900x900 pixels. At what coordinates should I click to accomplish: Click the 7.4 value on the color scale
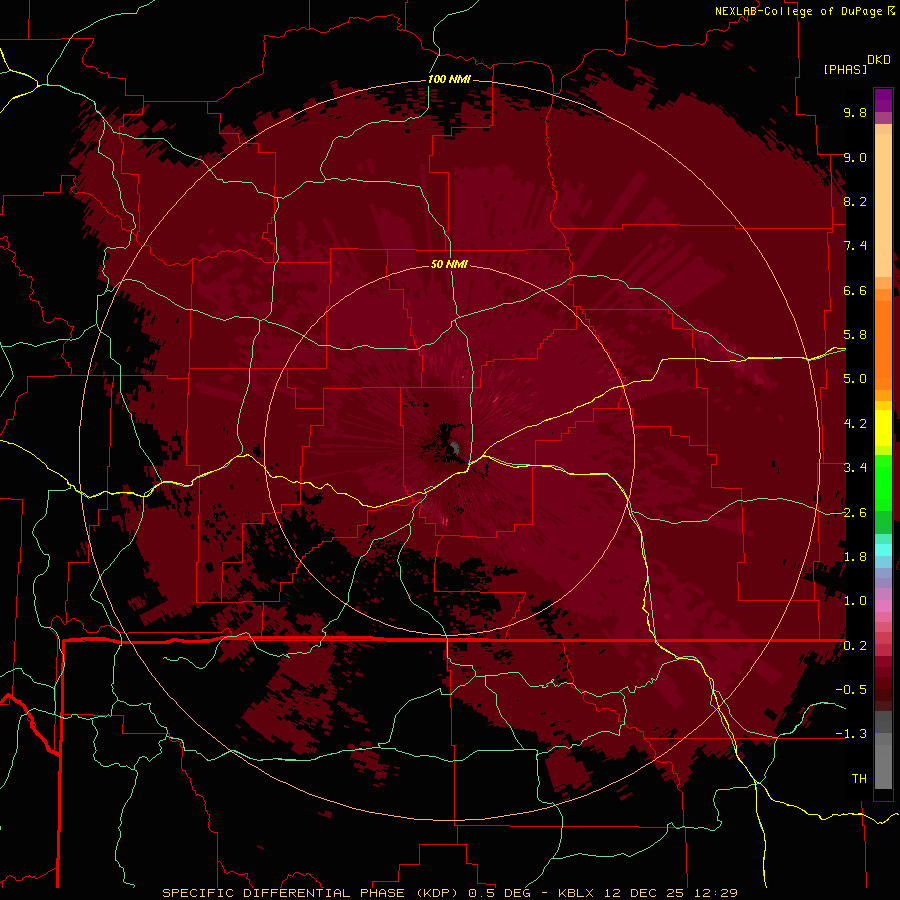point(855,246)
